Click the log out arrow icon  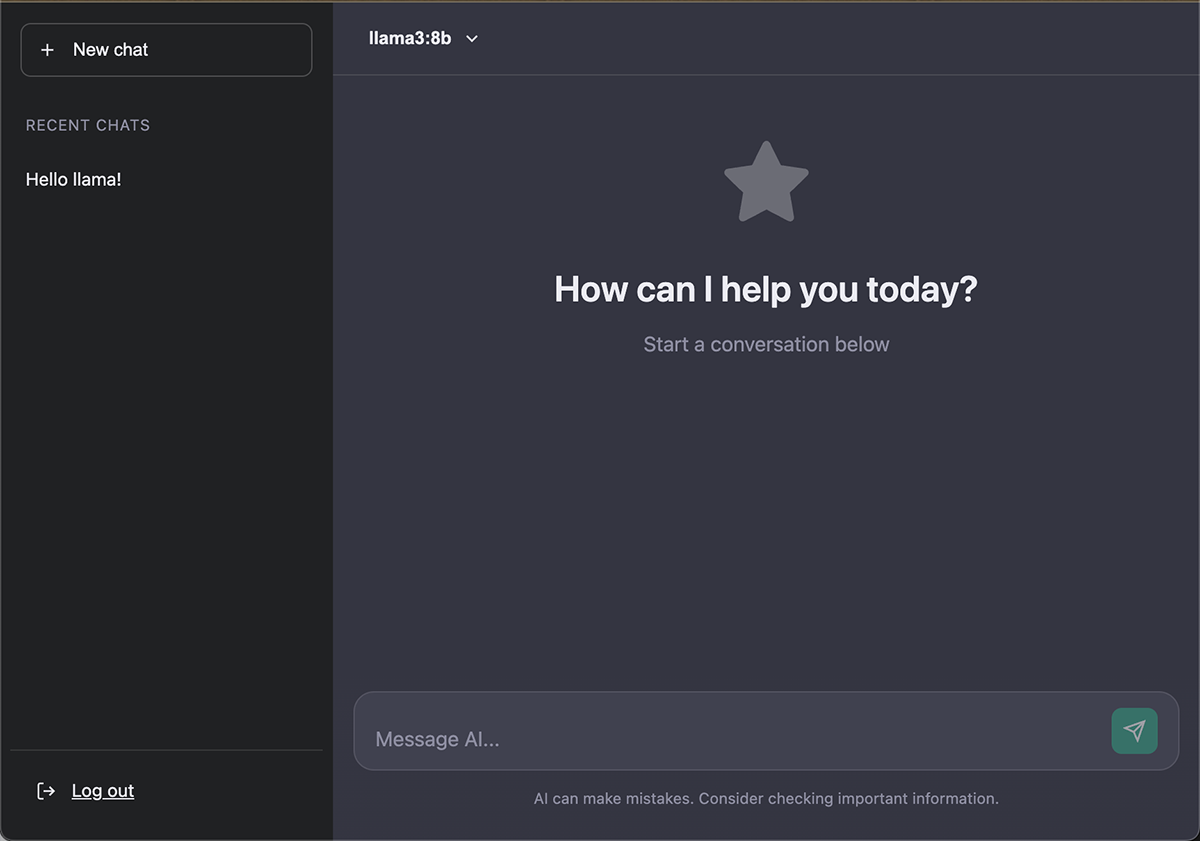click(x=46, y=791)
